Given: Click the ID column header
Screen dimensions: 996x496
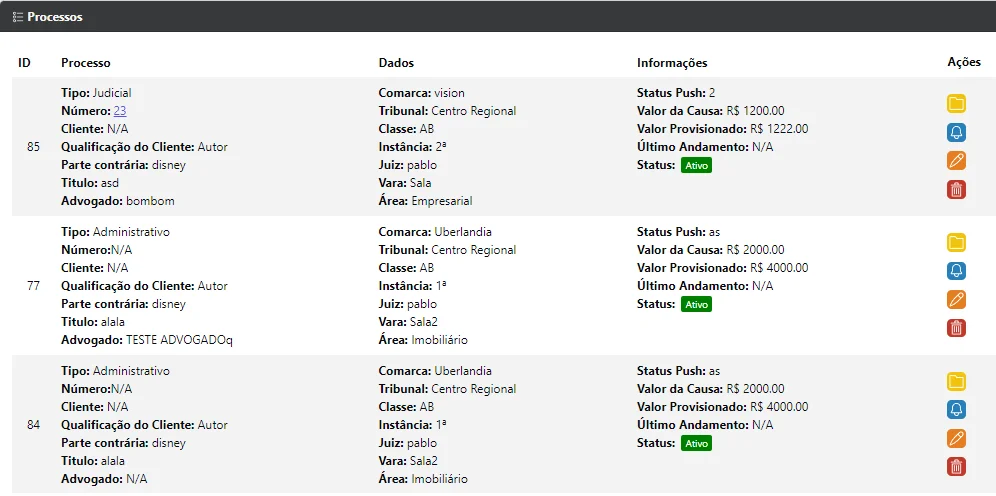Looking at the screenshot, I should tap(24, 63).
